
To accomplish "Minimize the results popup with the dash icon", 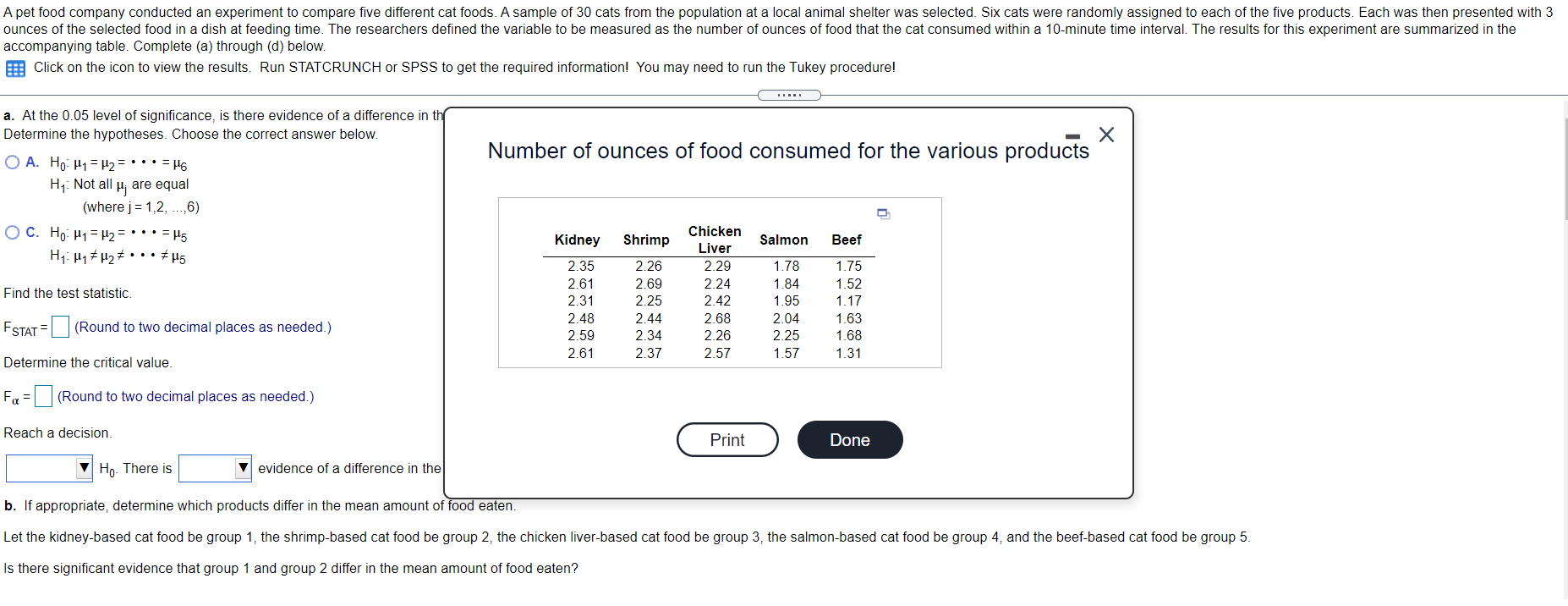I will (x=1072, y=135).
